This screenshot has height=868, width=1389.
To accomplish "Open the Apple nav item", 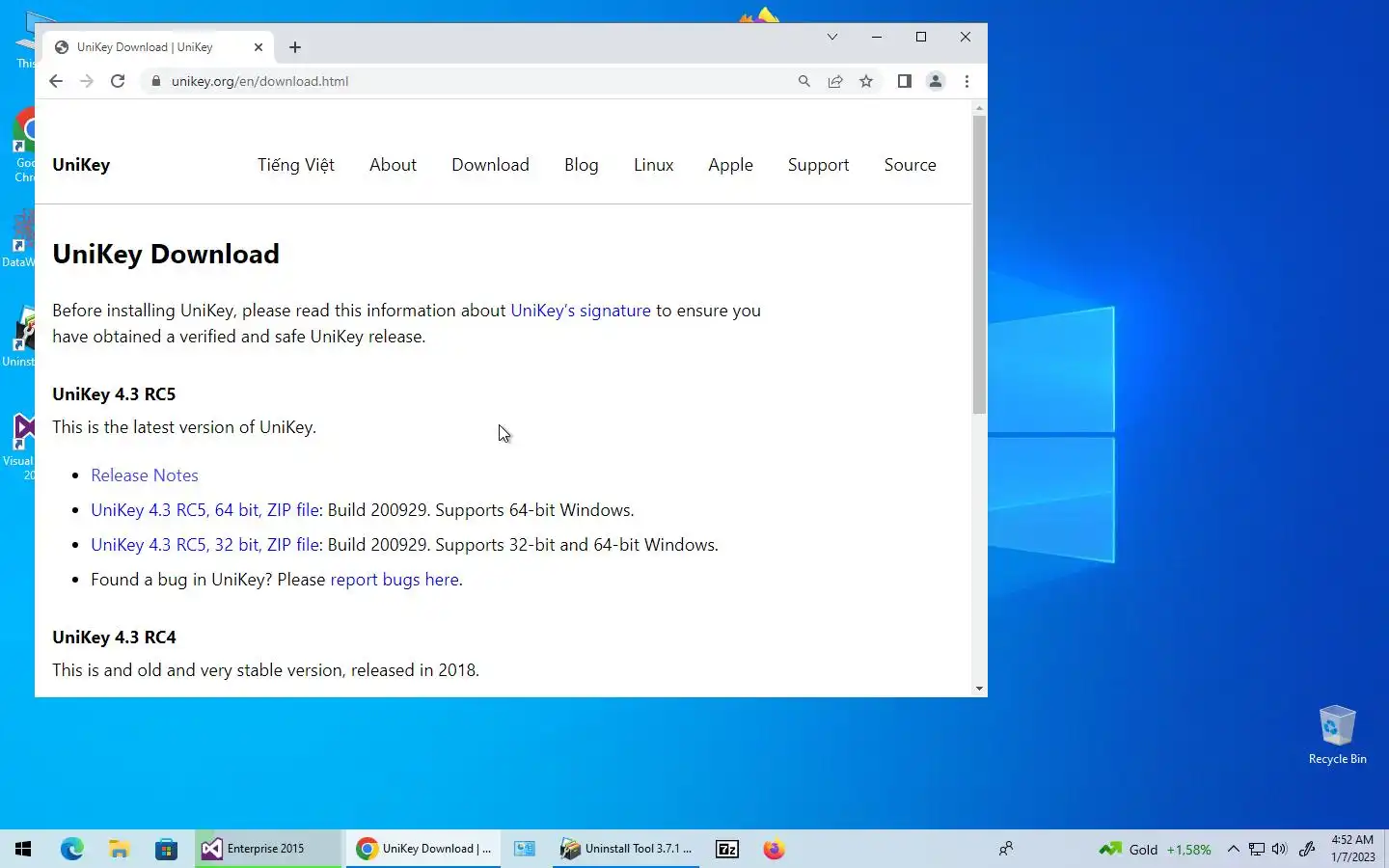I will click(x=730, y=165).
